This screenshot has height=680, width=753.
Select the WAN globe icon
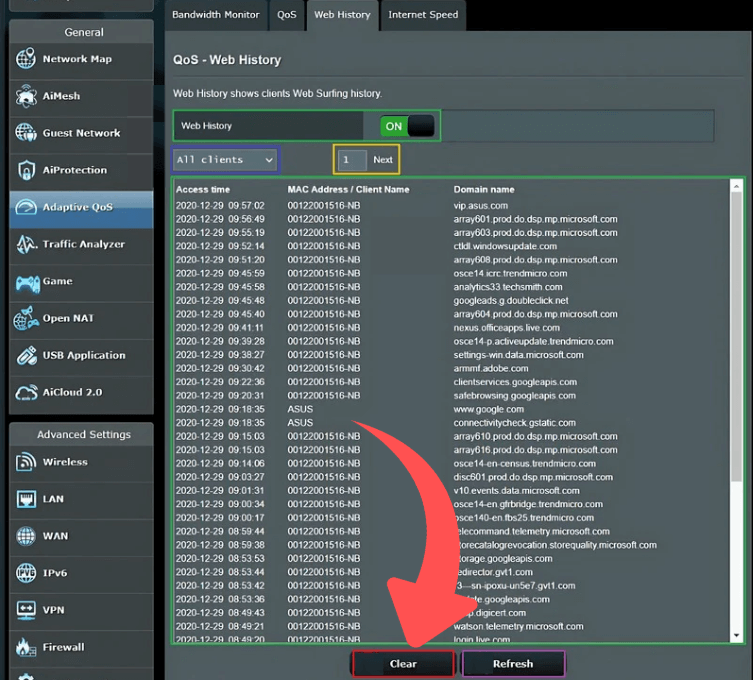pos(25,536)
